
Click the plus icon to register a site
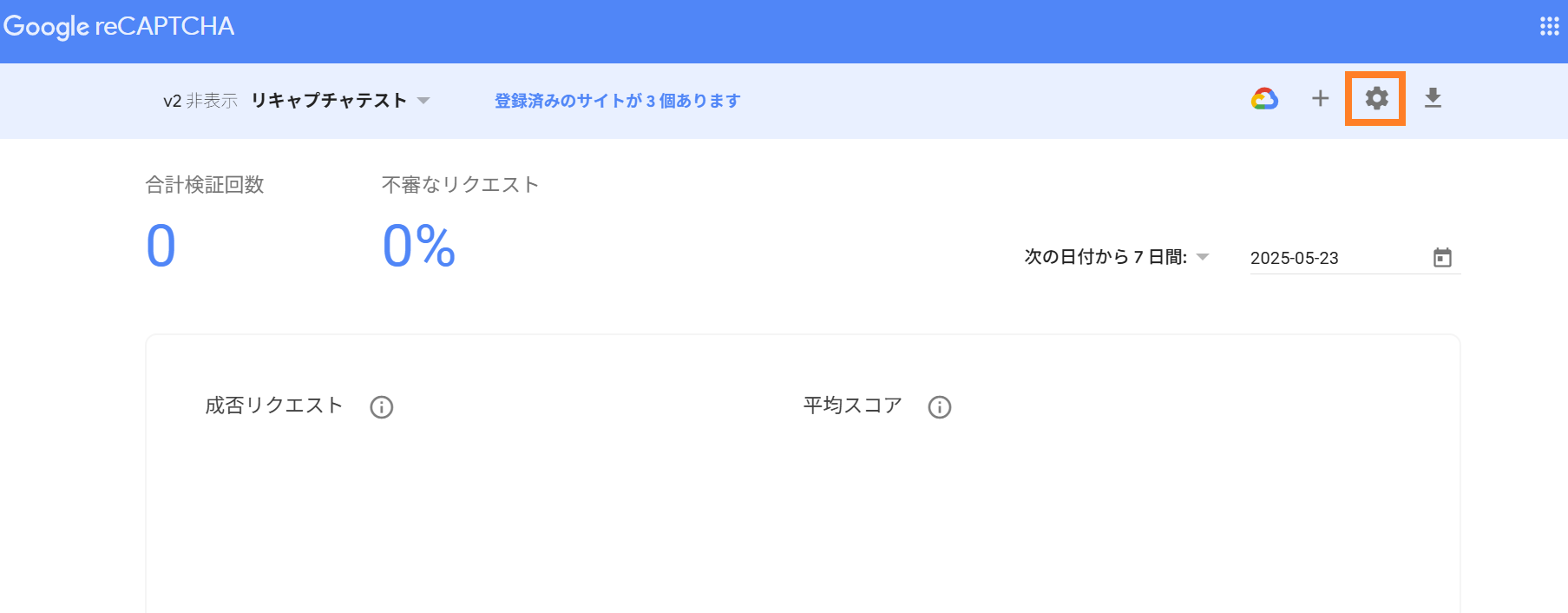click(x=1320, y=99)
